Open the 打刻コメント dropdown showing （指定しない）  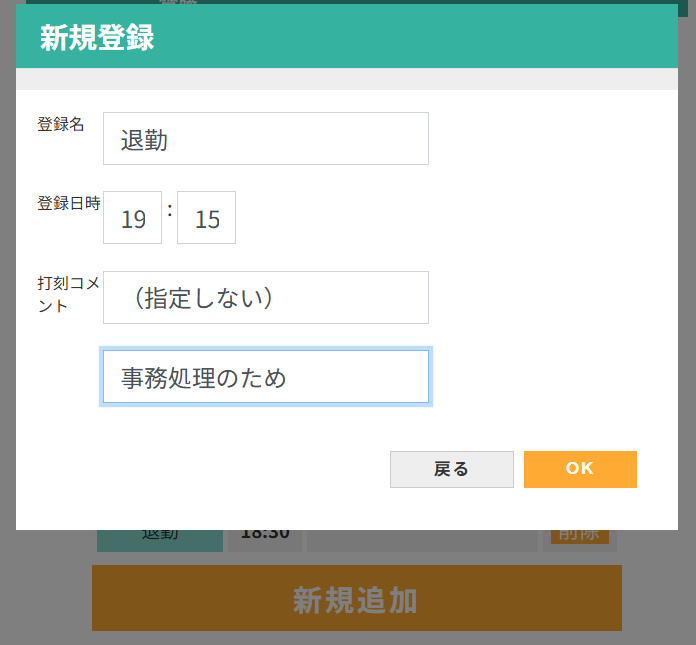(265, 298)
